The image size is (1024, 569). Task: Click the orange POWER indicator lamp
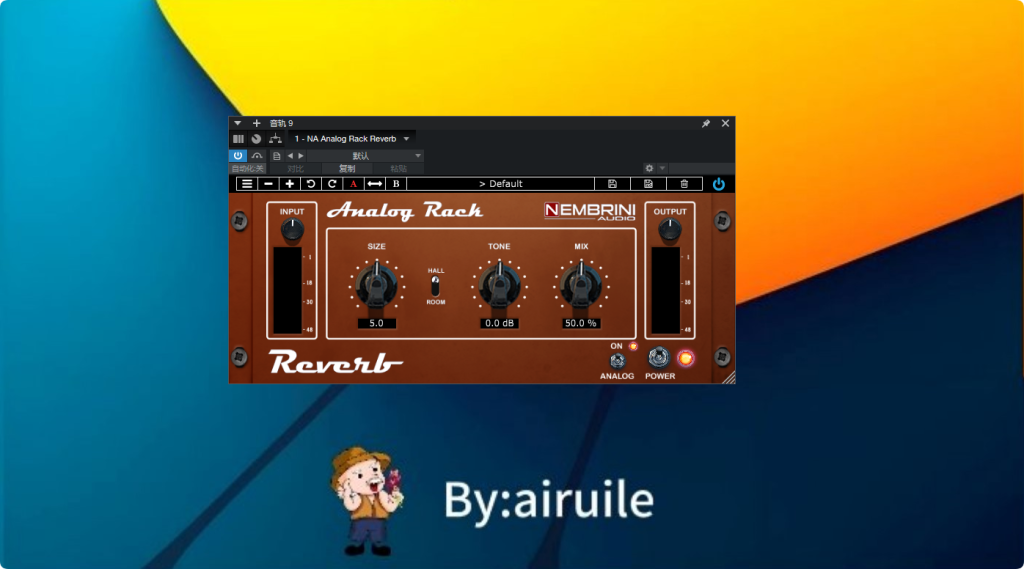point(686,358)
